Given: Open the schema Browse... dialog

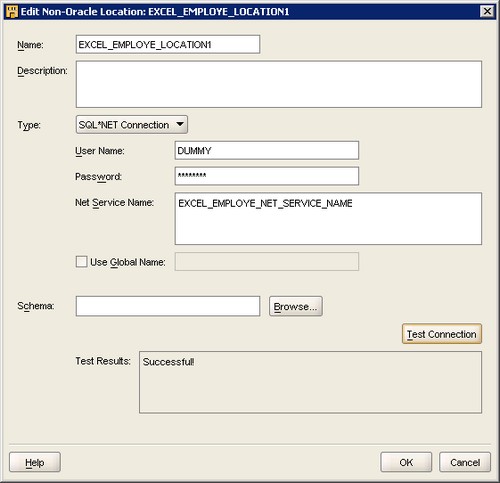Looking at the screenshot, I should tap(296, 306).
